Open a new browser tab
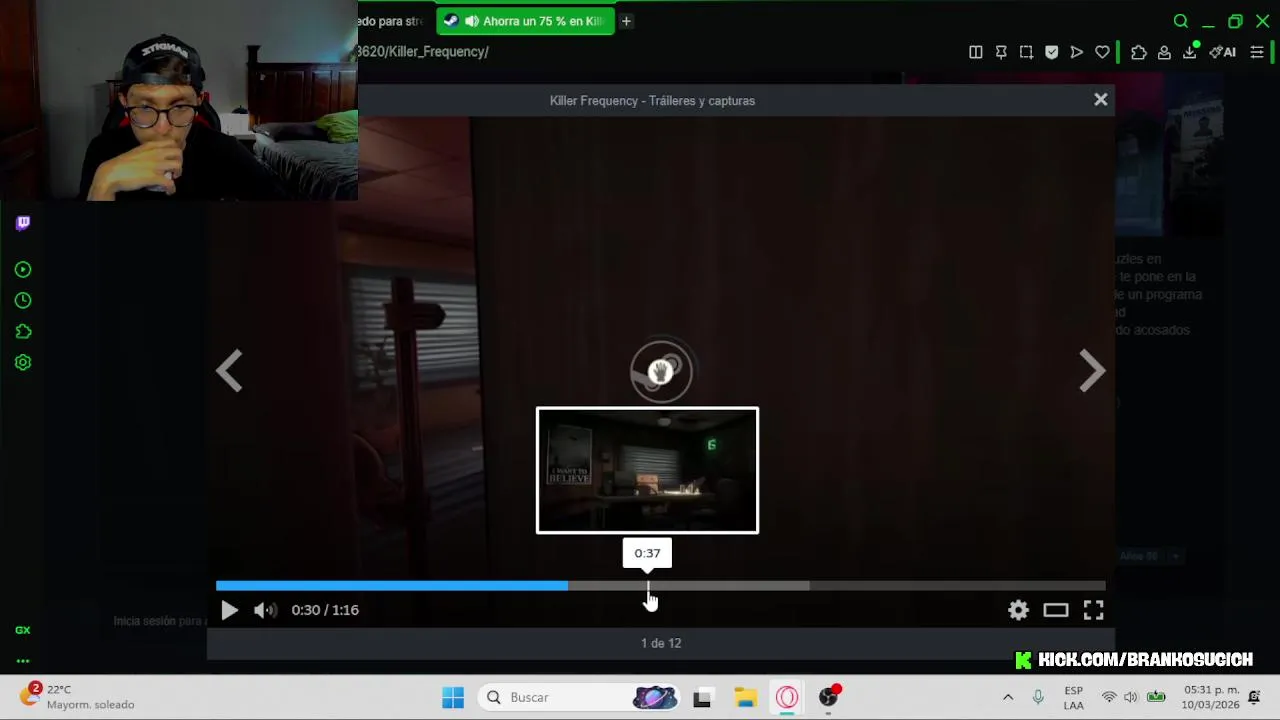 click(x=626, y=21)
